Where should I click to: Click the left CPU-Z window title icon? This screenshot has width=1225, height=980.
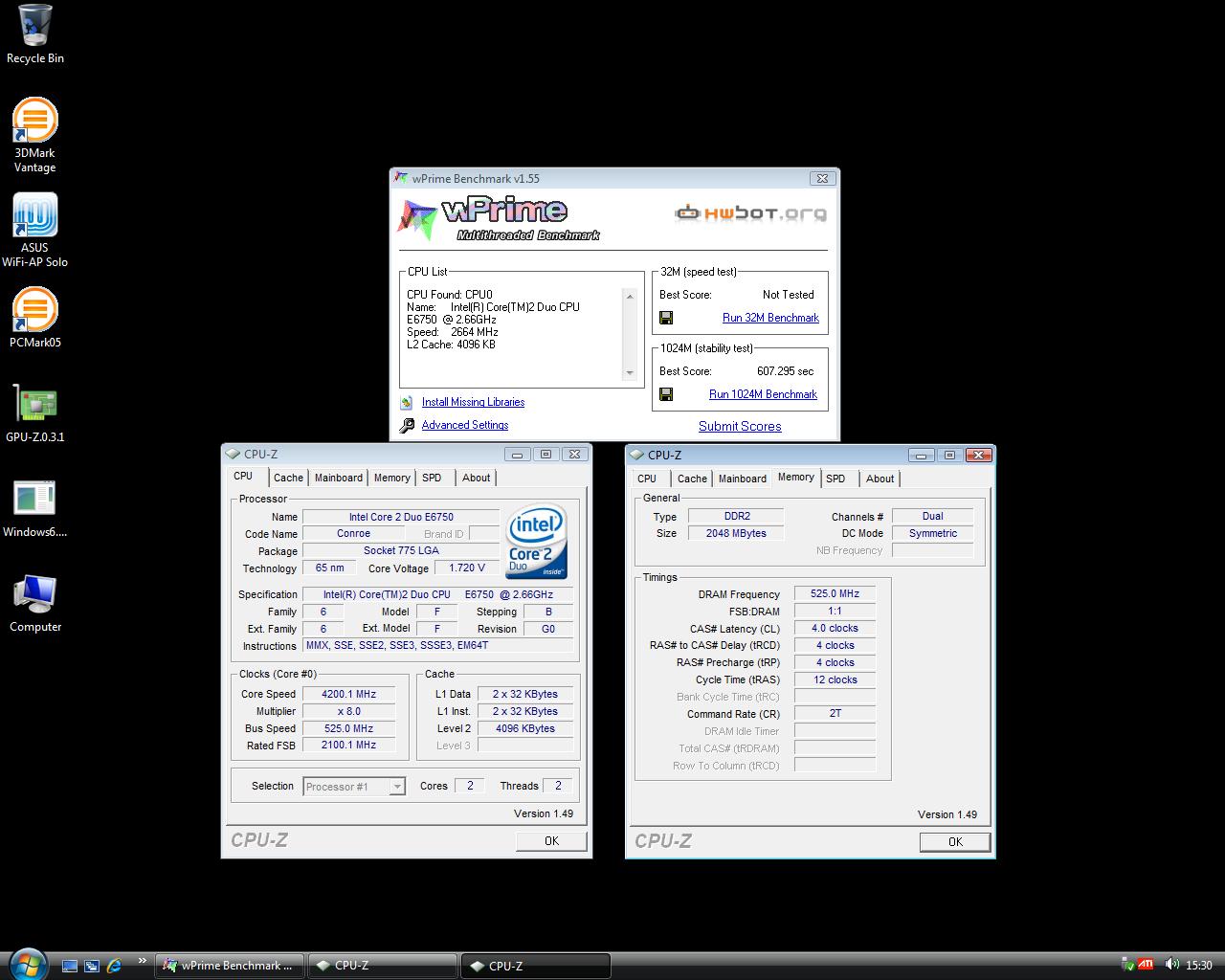[233, 455]
